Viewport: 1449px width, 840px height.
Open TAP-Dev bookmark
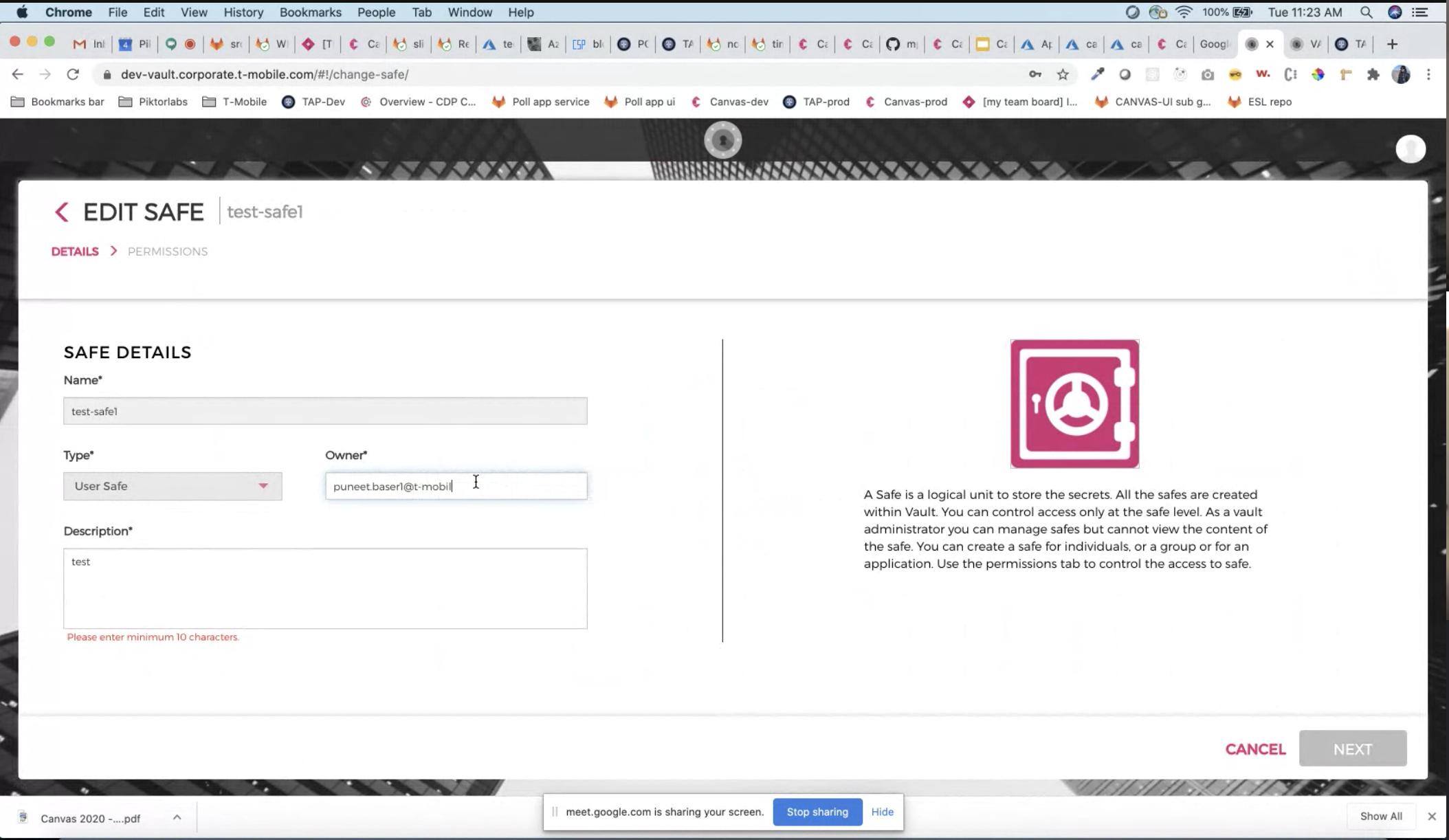[313, 102]
